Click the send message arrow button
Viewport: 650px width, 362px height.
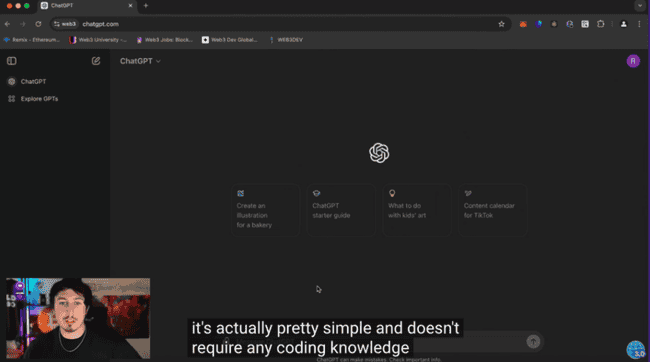coord(533,342)
